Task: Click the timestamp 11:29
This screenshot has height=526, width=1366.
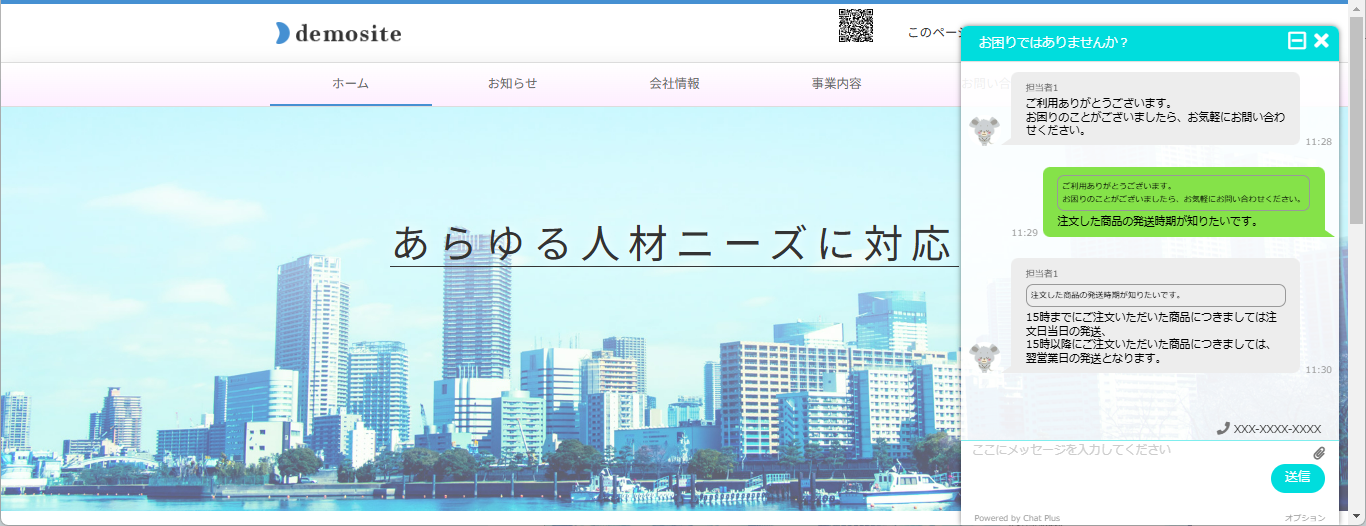Action: click(1024, 233)
